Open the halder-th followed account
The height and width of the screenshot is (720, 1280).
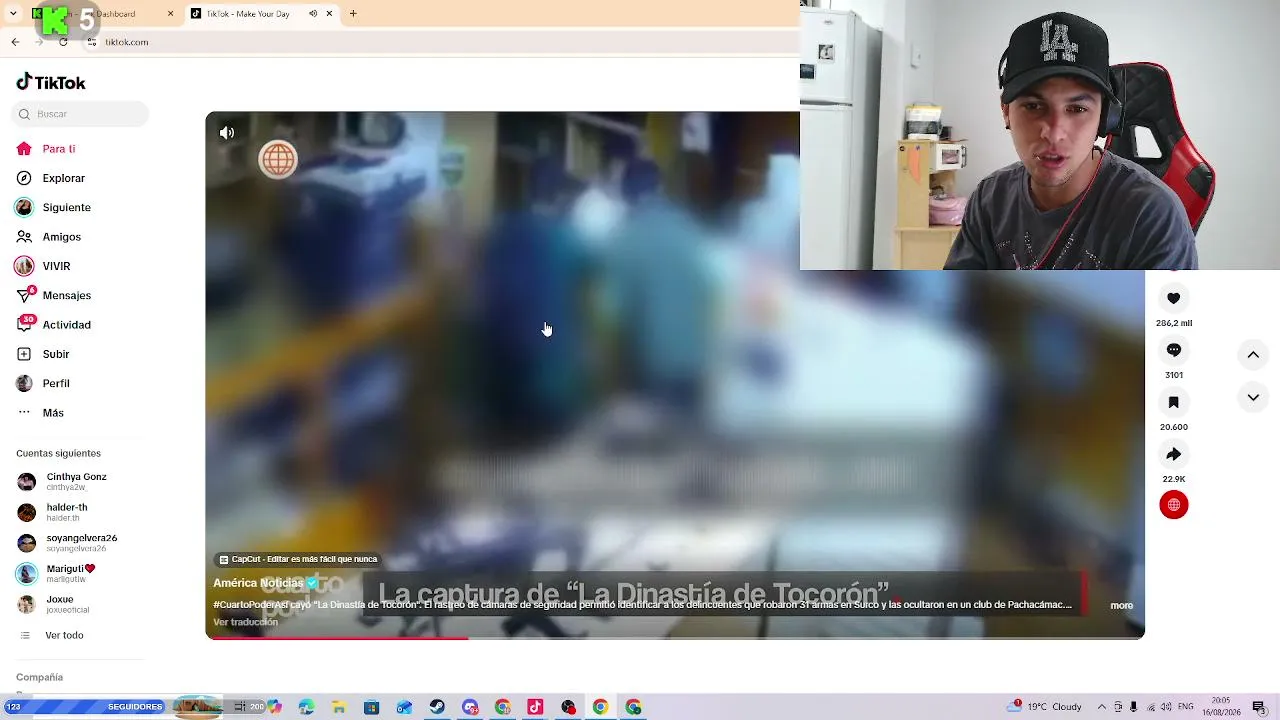click(x=53, y=512)
